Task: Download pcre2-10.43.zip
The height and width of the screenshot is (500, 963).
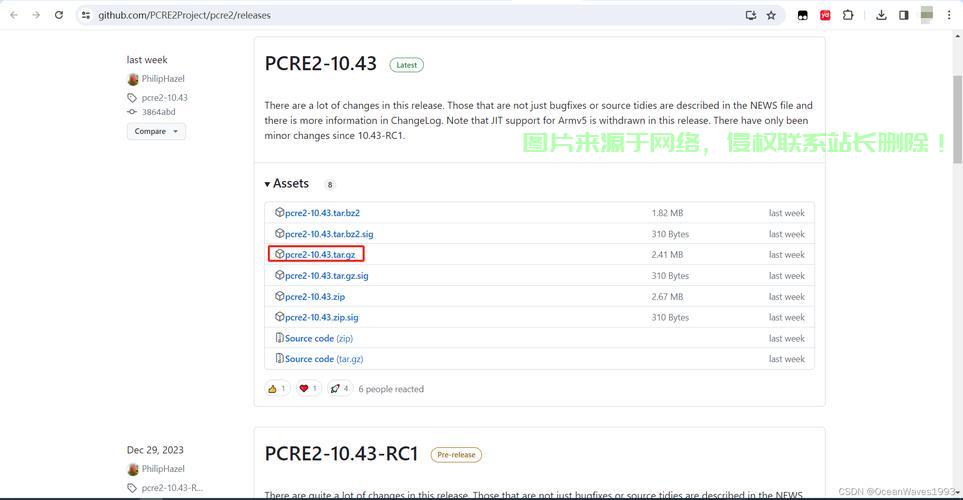Action: pyautogui.click(x=315, y=297)
